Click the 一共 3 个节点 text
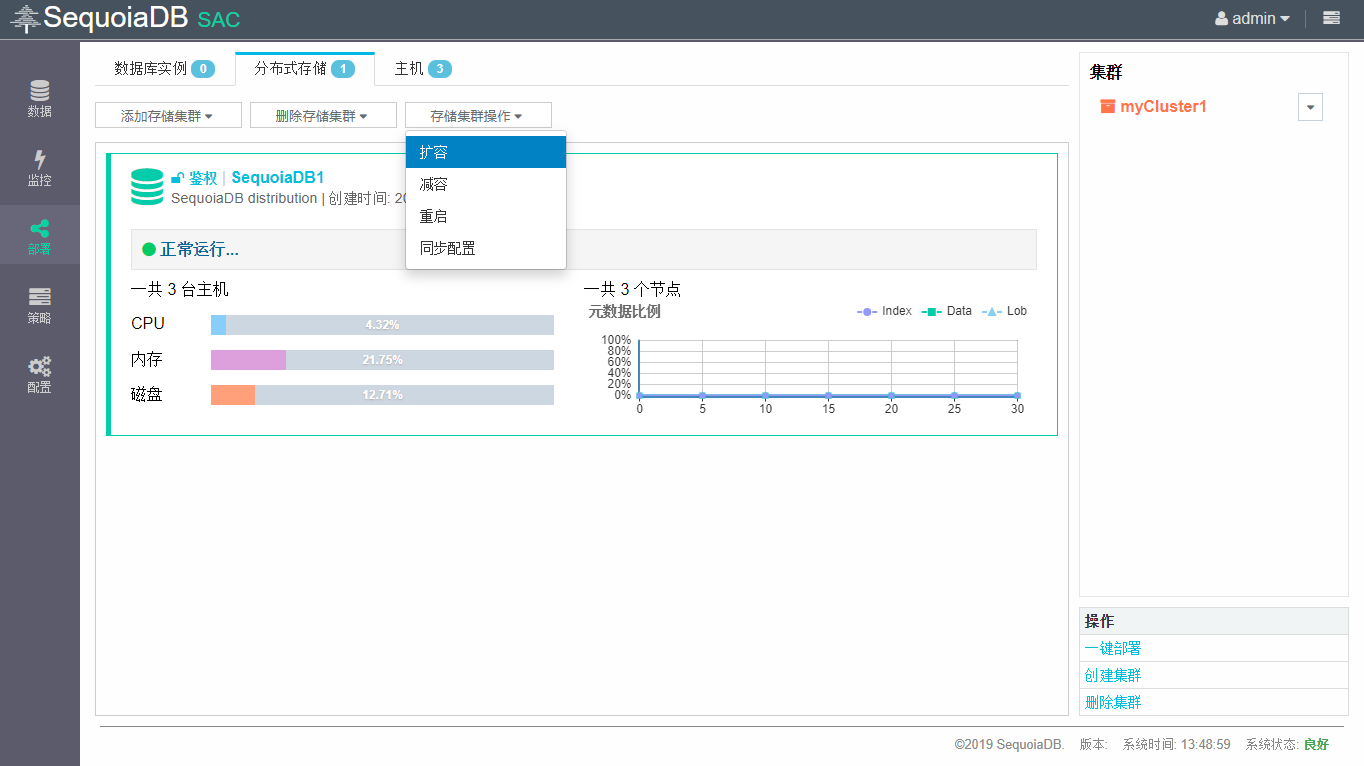Screen dimensions: 1364x766 tap(633, 289)
